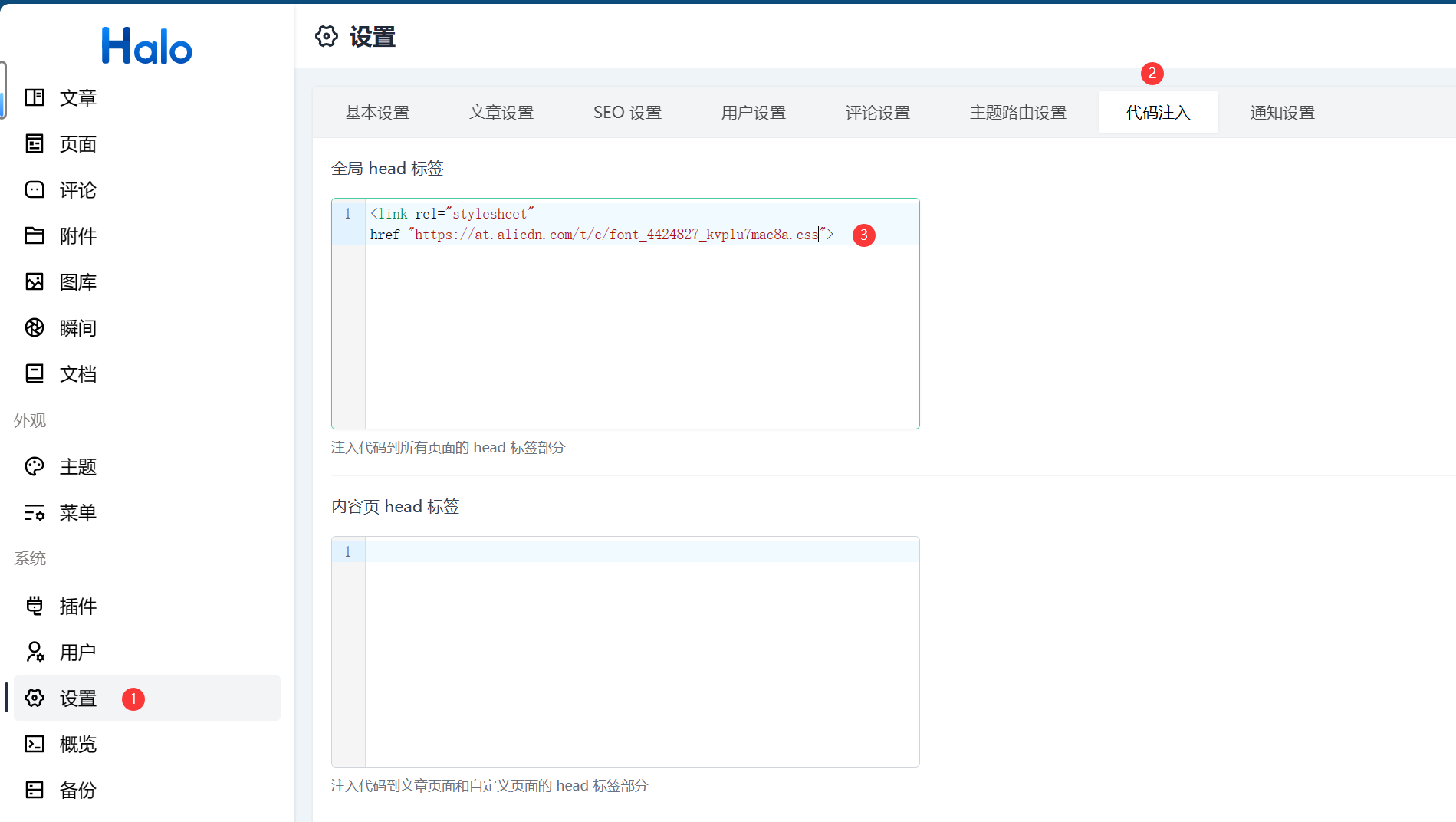Switch to the SEO 设置 tab
The height and width of the screenshot is (822, 1456).
(x=626, y=113)
